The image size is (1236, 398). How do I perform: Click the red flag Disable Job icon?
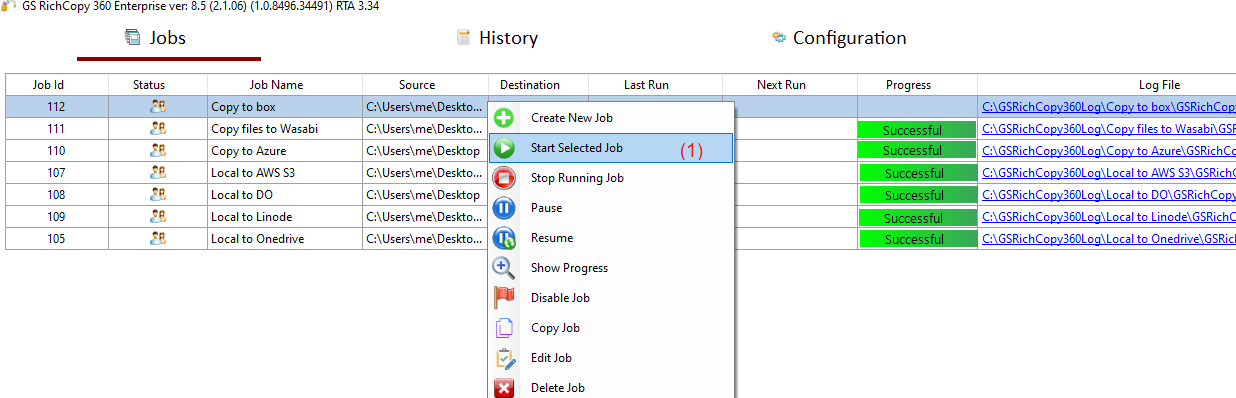point(504,298)
